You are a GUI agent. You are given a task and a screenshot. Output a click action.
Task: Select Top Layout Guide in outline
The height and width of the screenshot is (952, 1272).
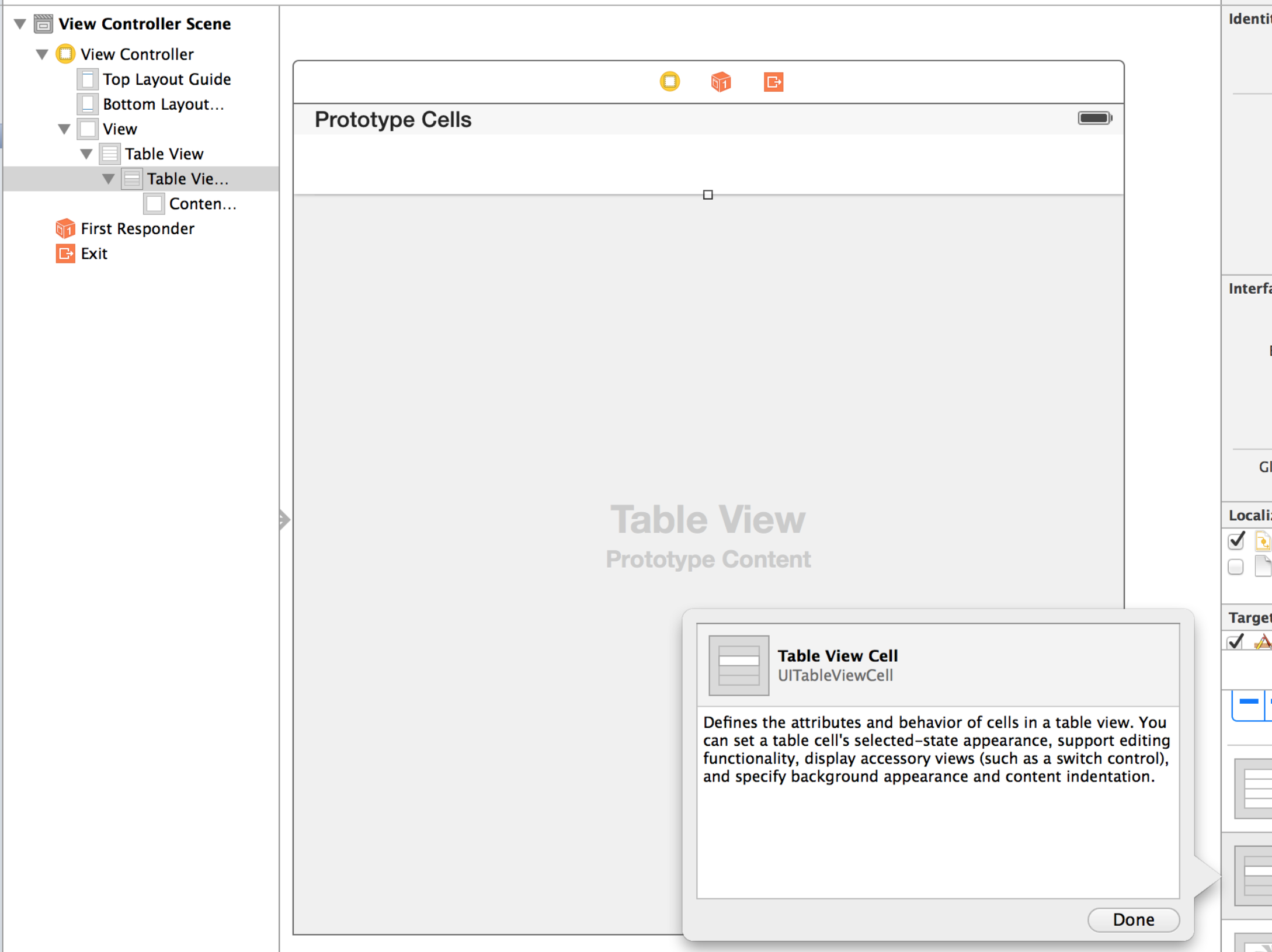[166, 79]
